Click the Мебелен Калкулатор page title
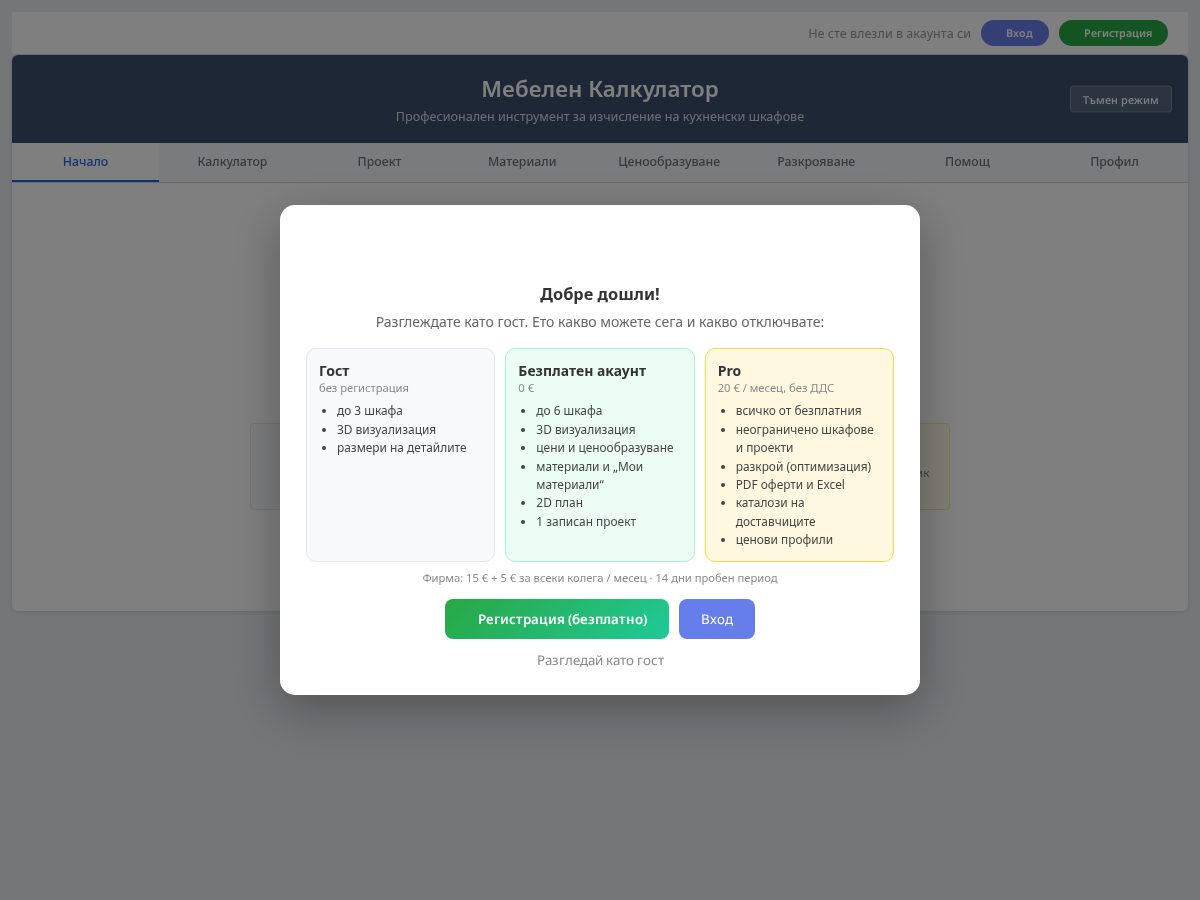The height and width of the screenshot is (900, 1200). click(600, 90)
